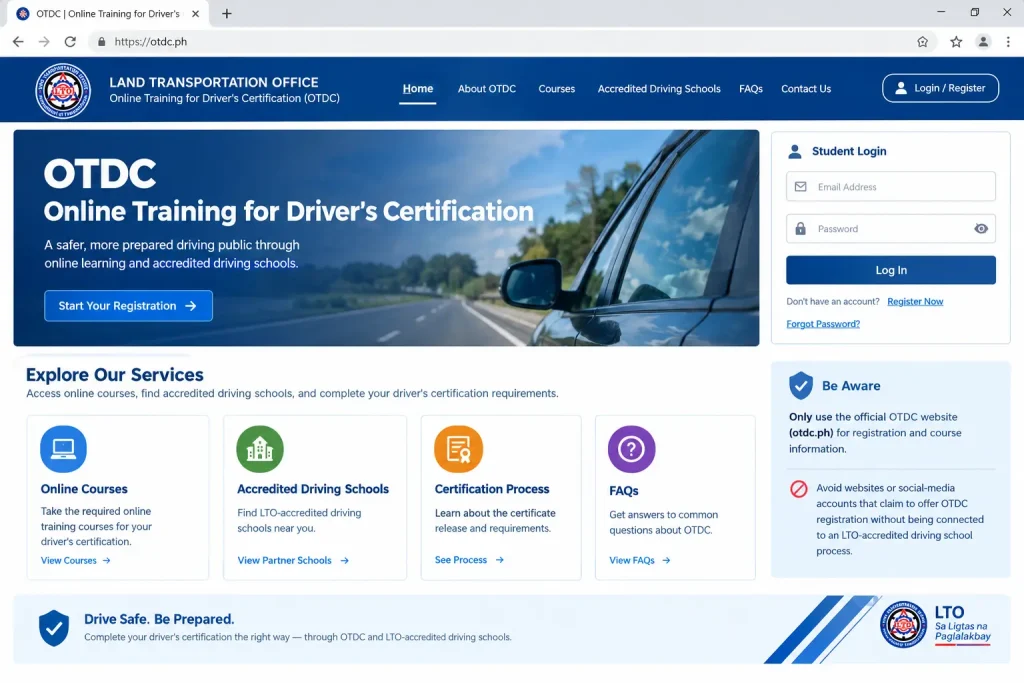Click the Drive Safe. Be Prepared. heading

(159, 619)
